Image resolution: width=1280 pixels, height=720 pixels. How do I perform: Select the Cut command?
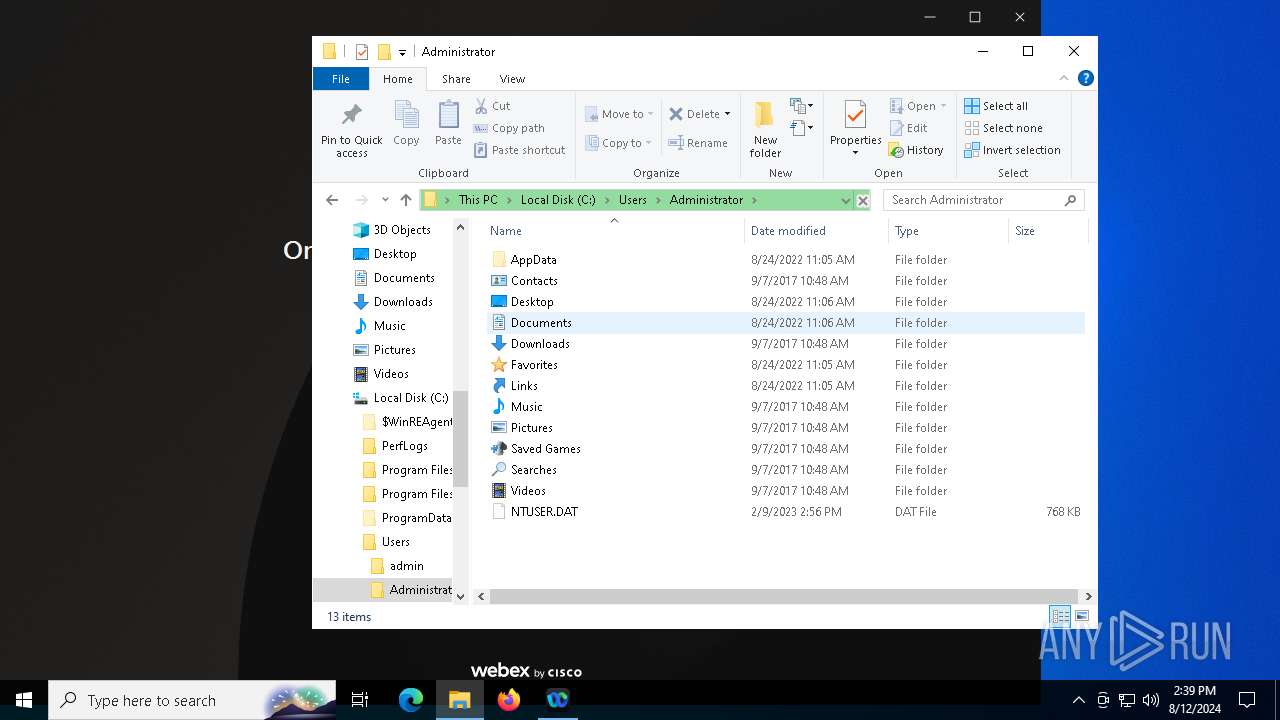[493, 106]
